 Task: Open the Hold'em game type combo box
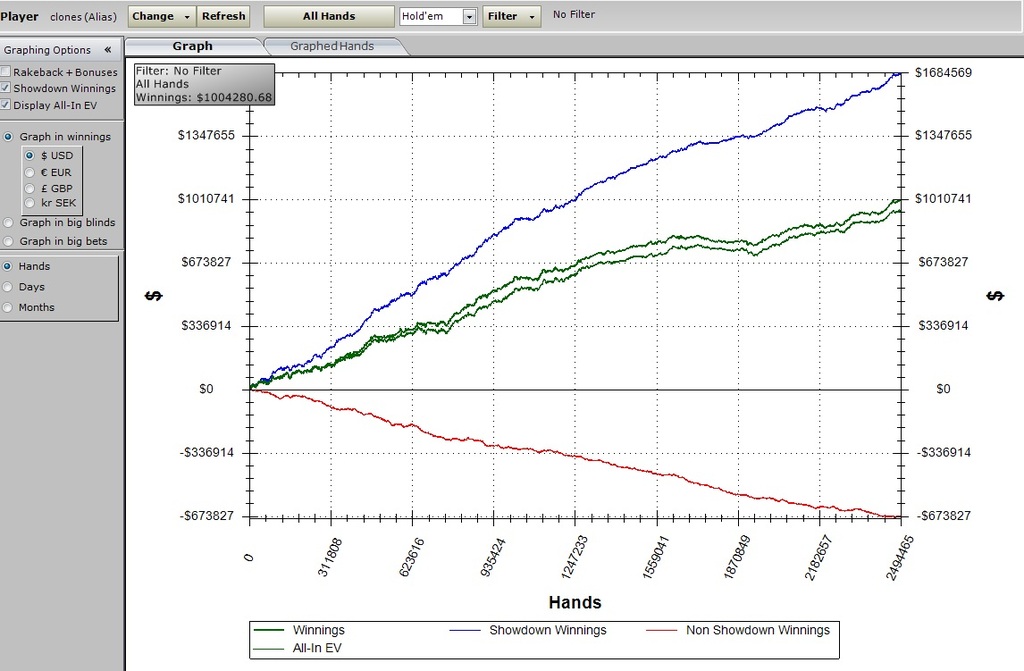click(x=469, y=16)
